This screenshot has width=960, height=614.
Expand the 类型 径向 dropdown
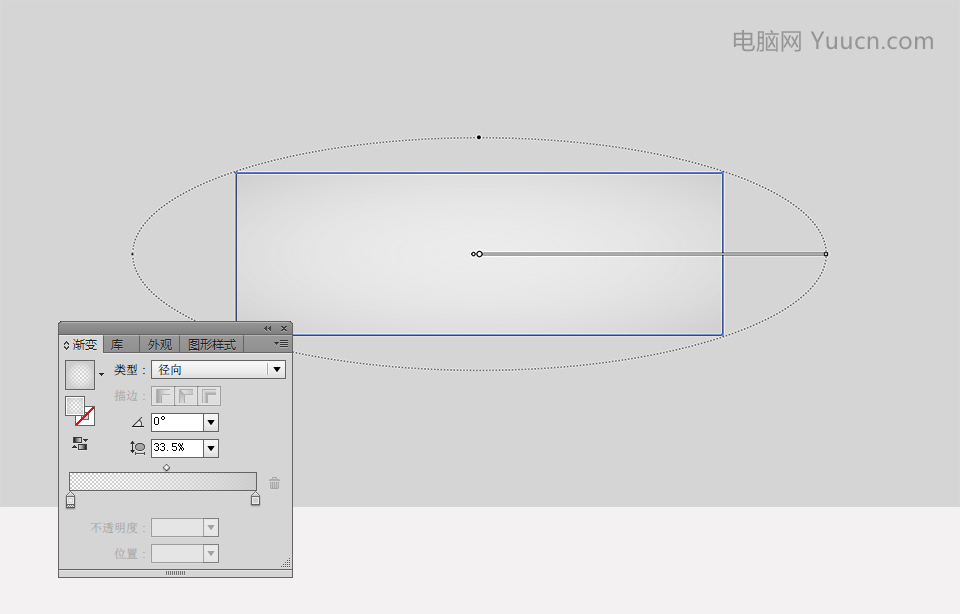click(x=219, y=370)
